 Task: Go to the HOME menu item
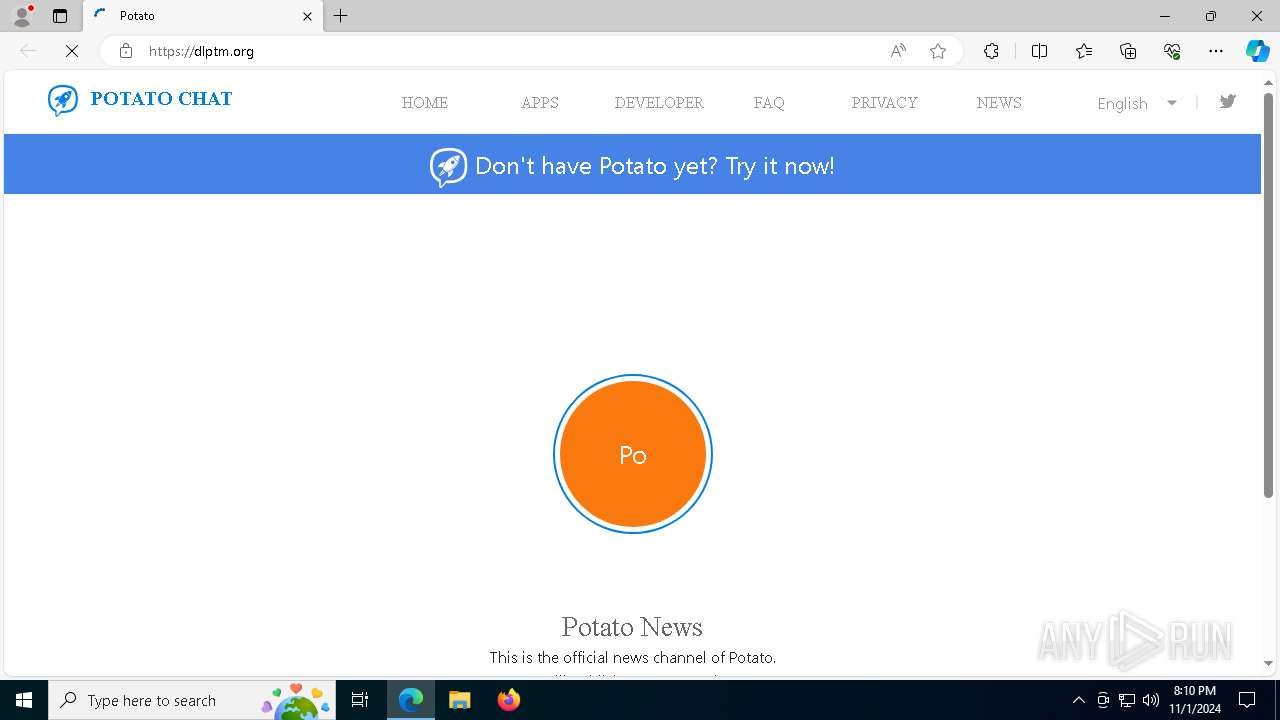click(425, 102)
